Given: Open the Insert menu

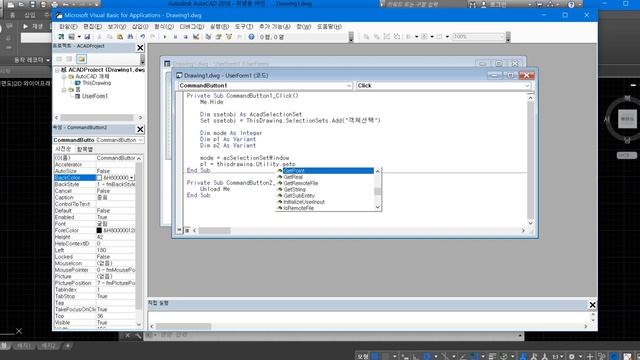Looking at the screenshot, I should click(x=140, y=27).
